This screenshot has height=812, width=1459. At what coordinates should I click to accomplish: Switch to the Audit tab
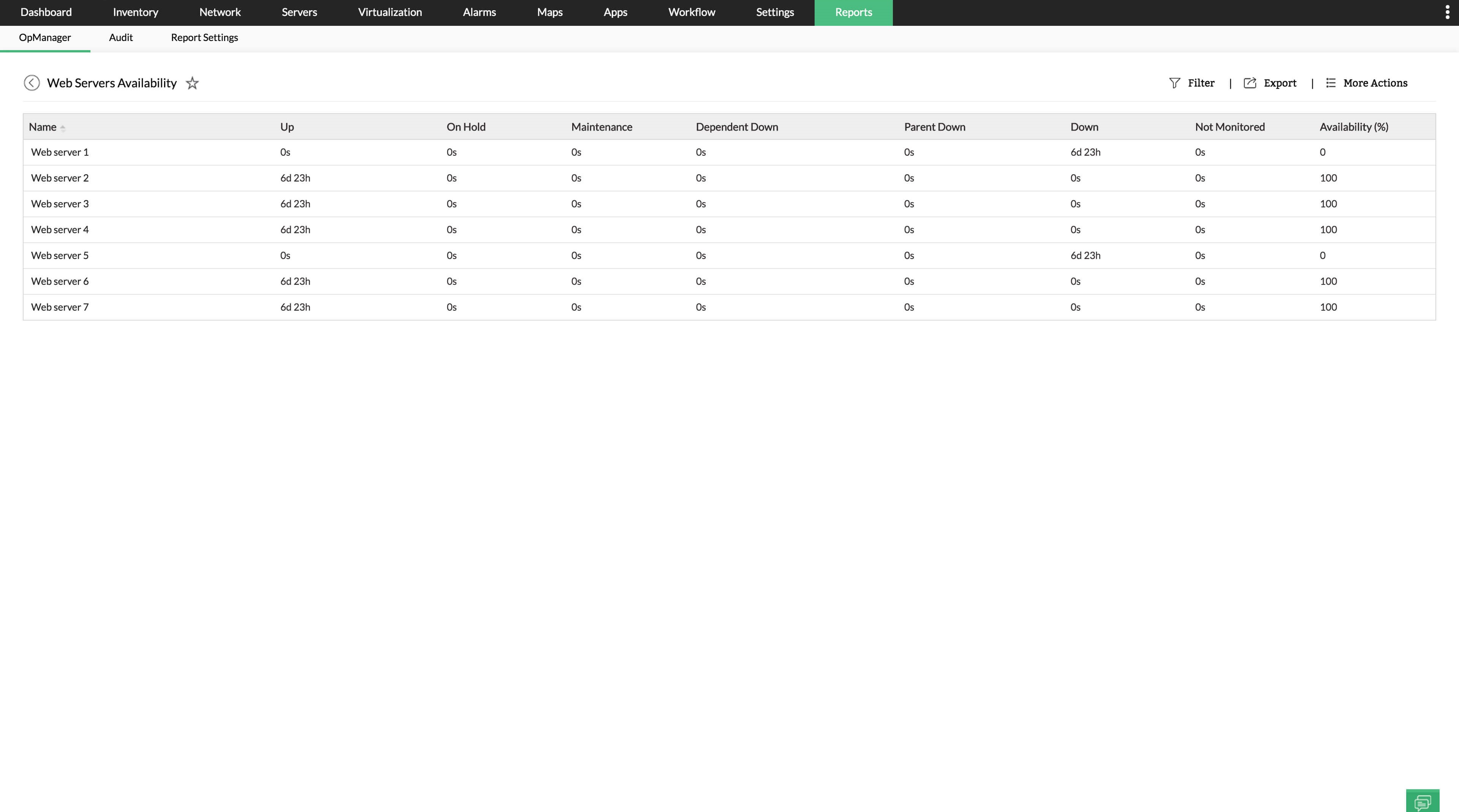[121, 37]
